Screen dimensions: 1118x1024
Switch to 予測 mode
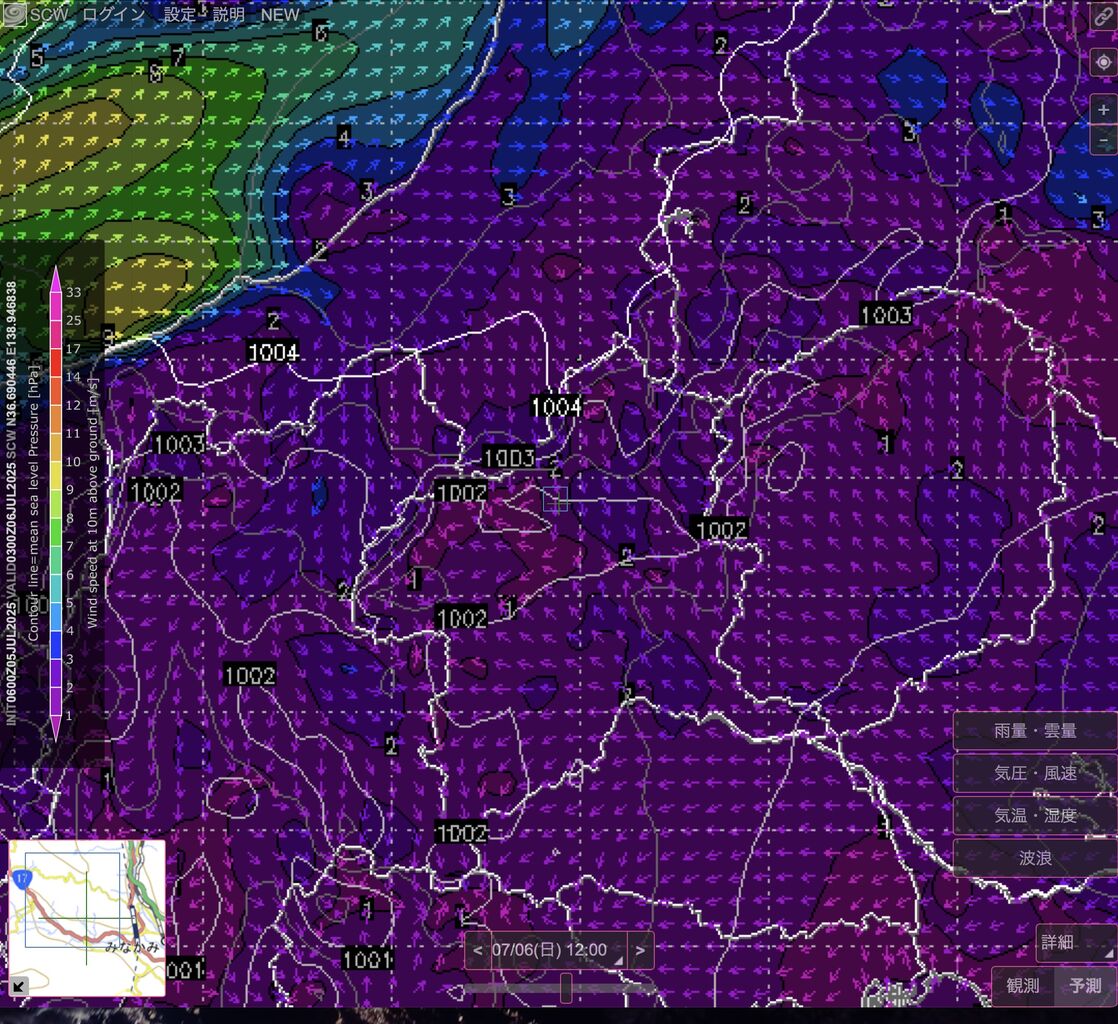1085,985
